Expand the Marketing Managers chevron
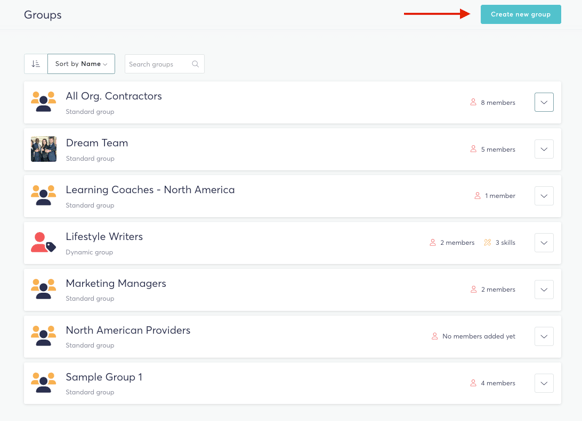Screen dimensions: 582x421 click(544, 290)
